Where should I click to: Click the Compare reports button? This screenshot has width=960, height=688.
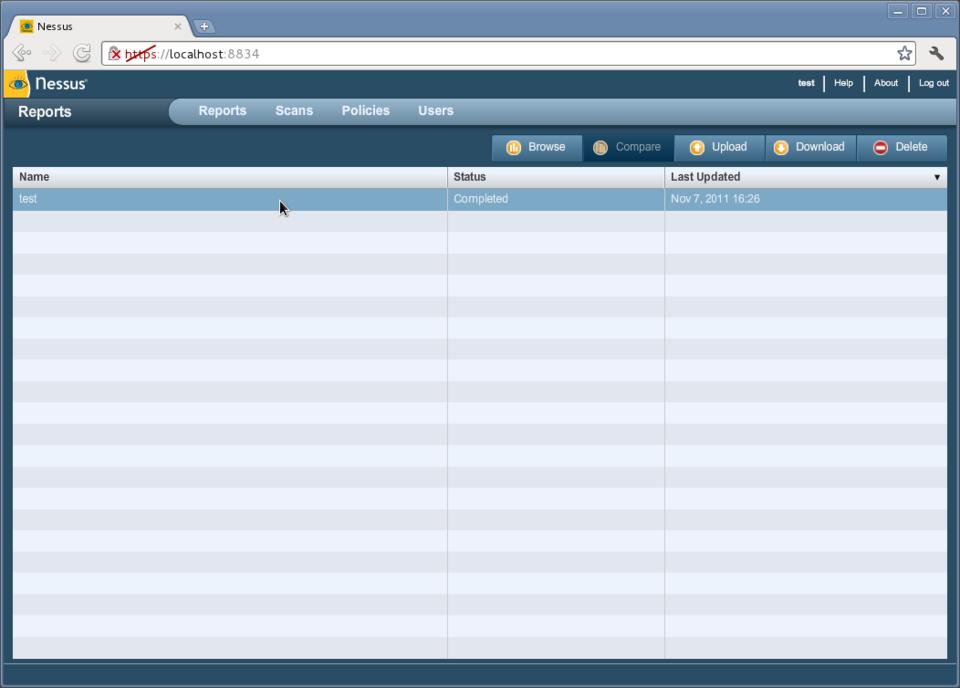[627, 147]
